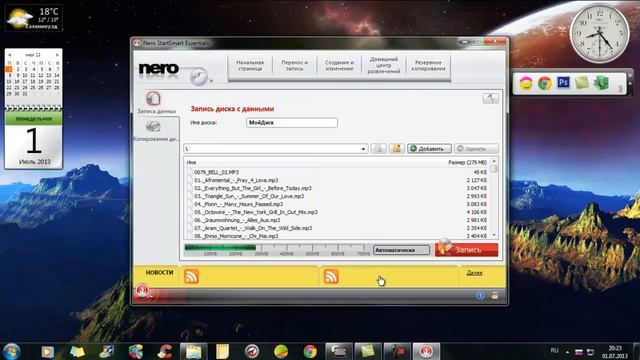640x360 pixels.
Task: Open the File Explorer taskbar icon
Action: pos(193,351)
